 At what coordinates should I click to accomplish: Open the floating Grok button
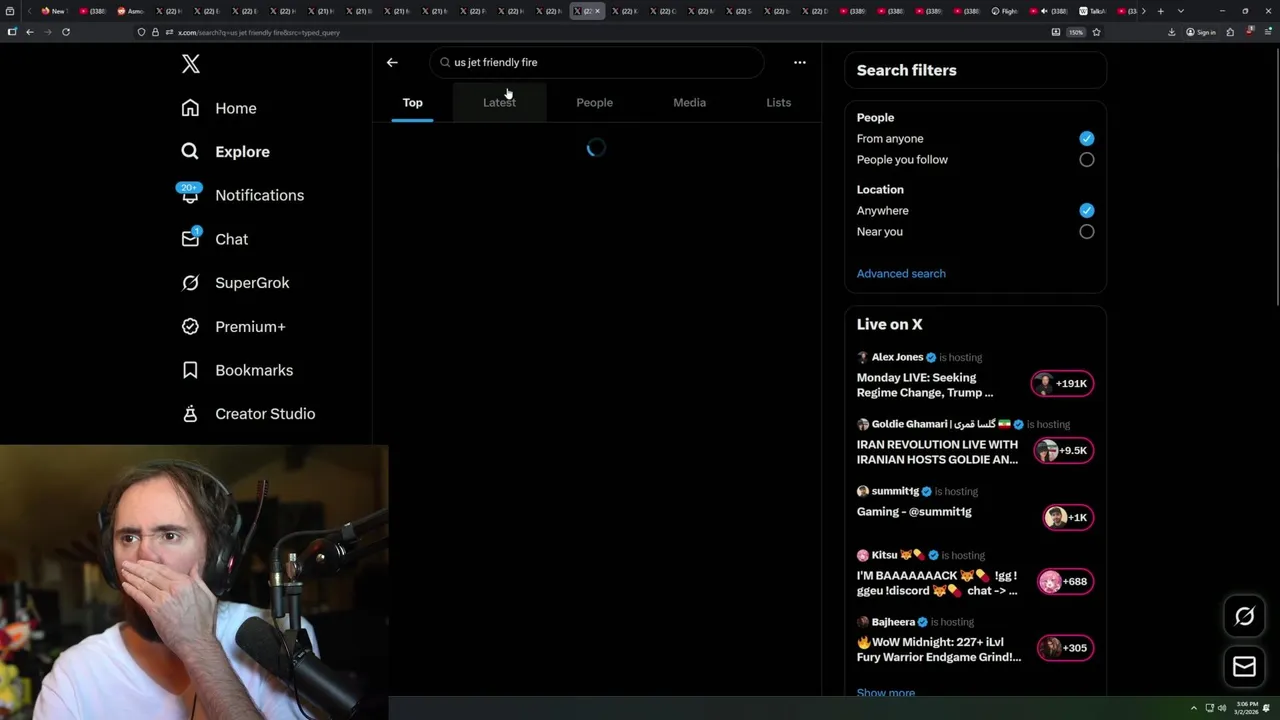tap(1244, 616)
